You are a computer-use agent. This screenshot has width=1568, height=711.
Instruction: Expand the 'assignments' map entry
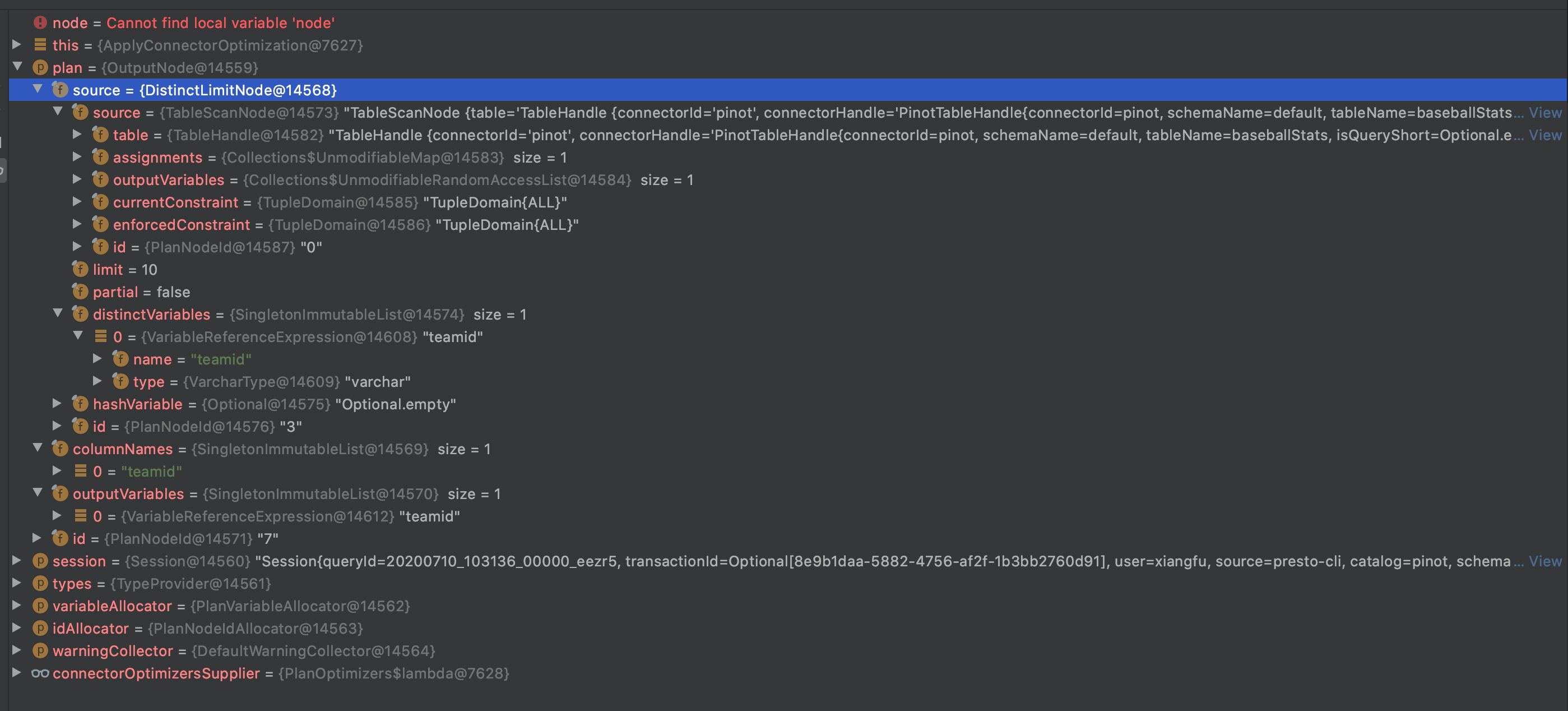tap(77, 156)
